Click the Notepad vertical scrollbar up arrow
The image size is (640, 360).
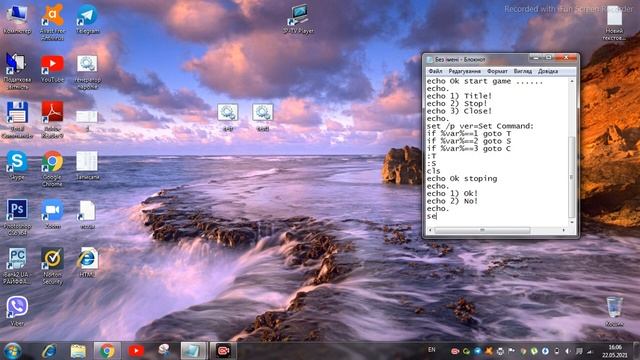(572, 81)
